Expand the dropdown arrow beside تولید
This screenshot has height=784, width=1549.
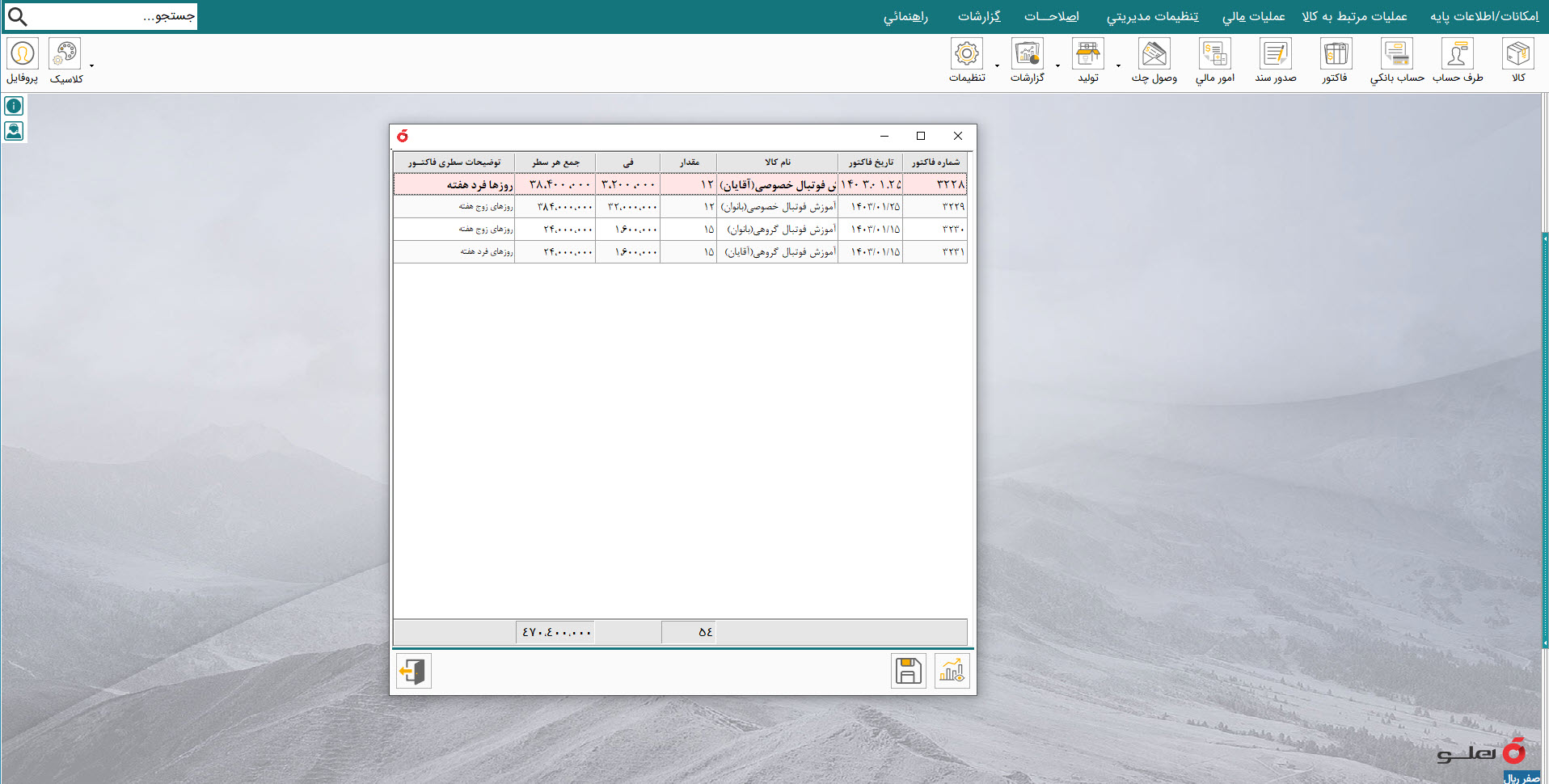click(x=1118, y=65)
